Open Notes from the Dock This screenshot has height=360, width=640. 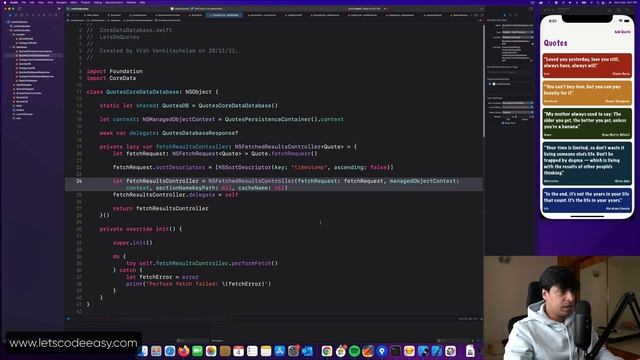pos(266,351)
